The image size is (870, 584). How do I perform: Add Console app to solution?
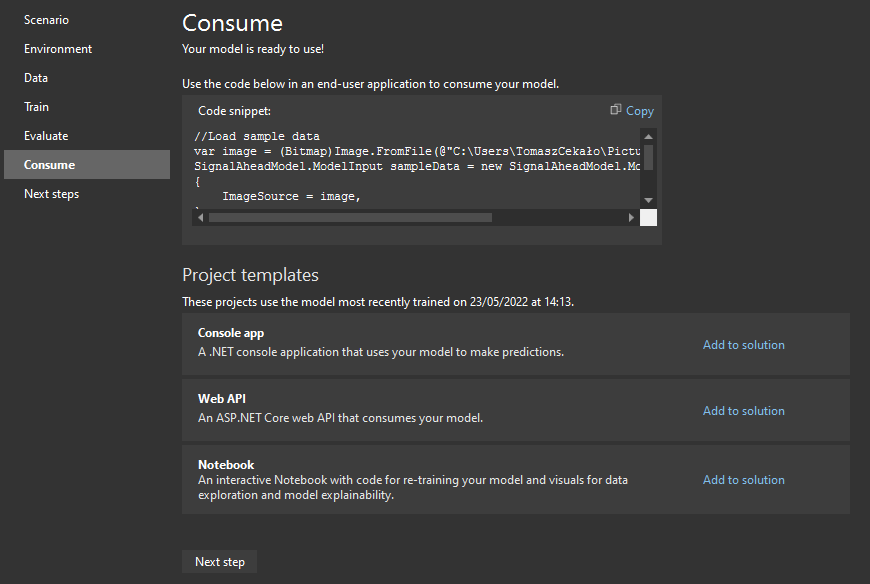pos(743,345)
